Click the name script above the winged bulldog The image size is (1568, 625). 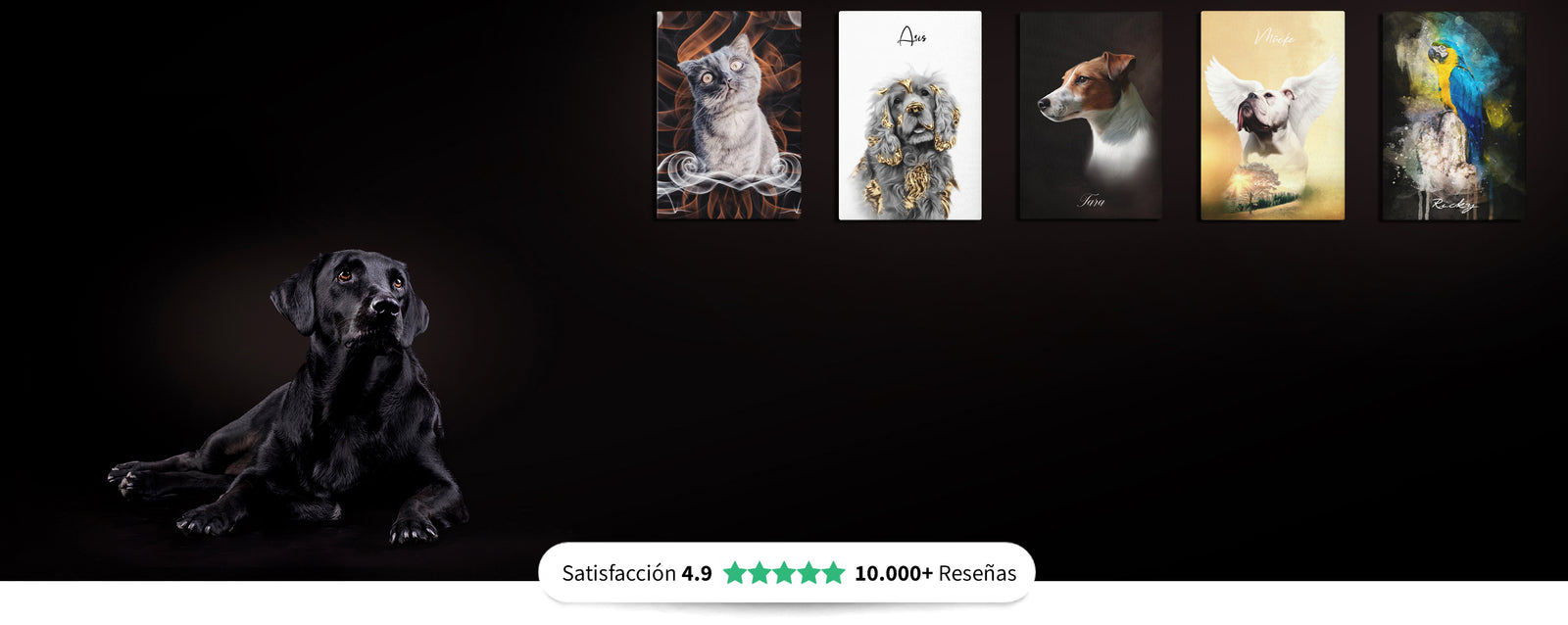click(x=1275, y=37)
